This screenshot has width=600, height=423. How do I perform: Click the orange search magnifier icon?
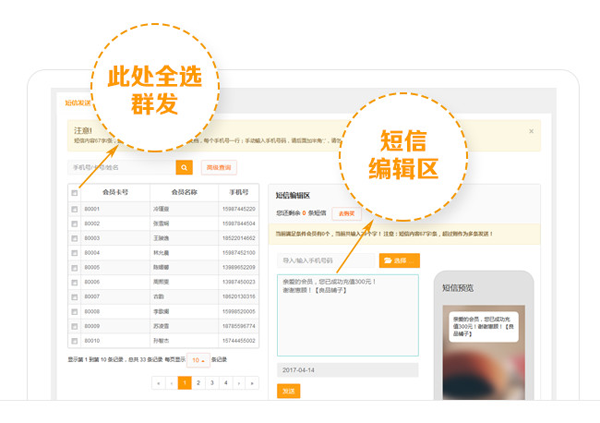(184, 168)
